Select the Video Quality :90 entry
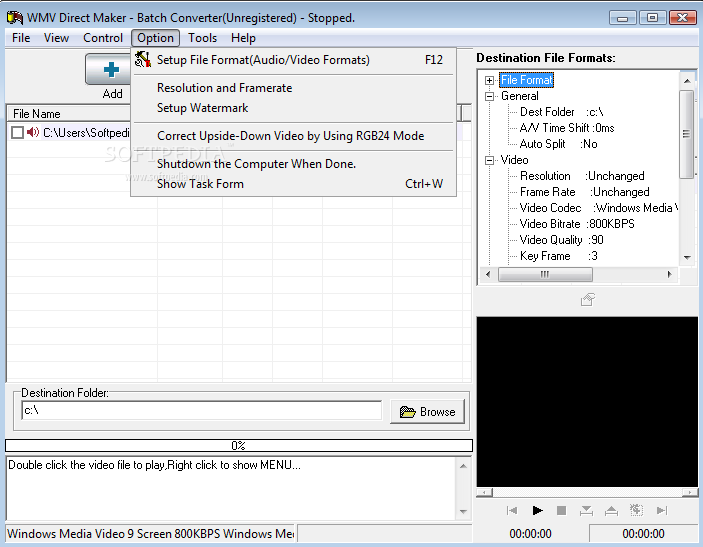 [x=561, y=240]
